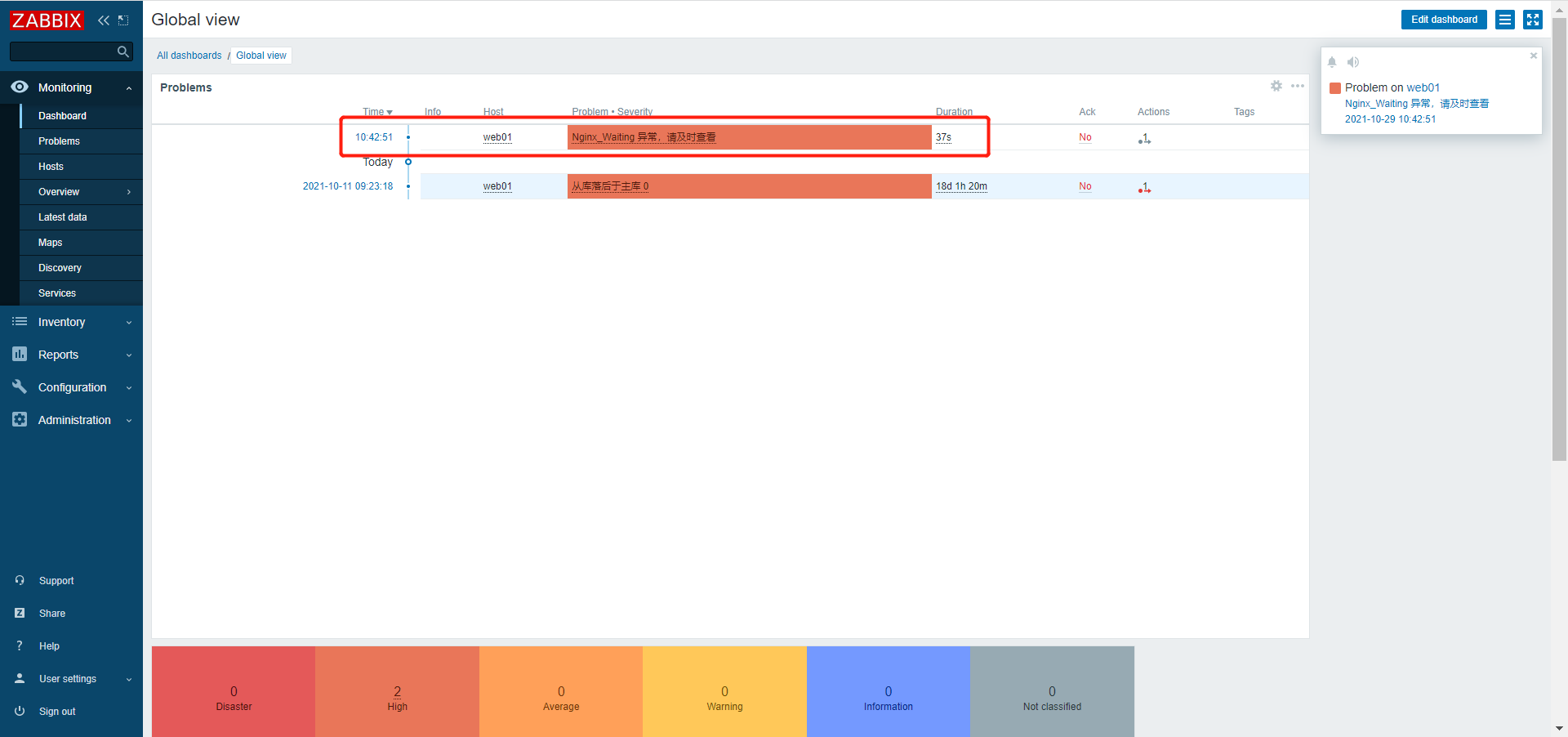Image resolution: width=1568 pixels, height=737 pixels.
Task: Click the Inventory list icon
Action: point(20,322)
